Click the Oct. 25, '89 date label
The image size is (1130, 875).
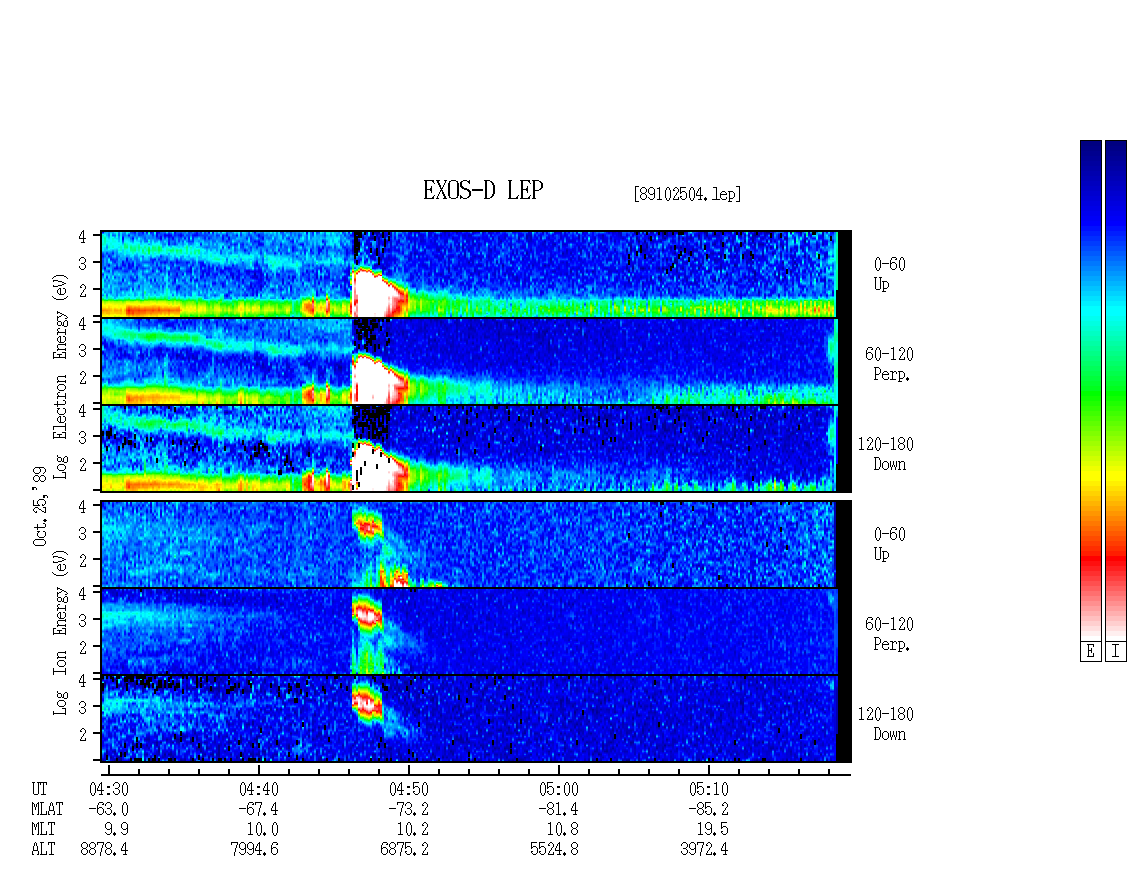[40, 506]
